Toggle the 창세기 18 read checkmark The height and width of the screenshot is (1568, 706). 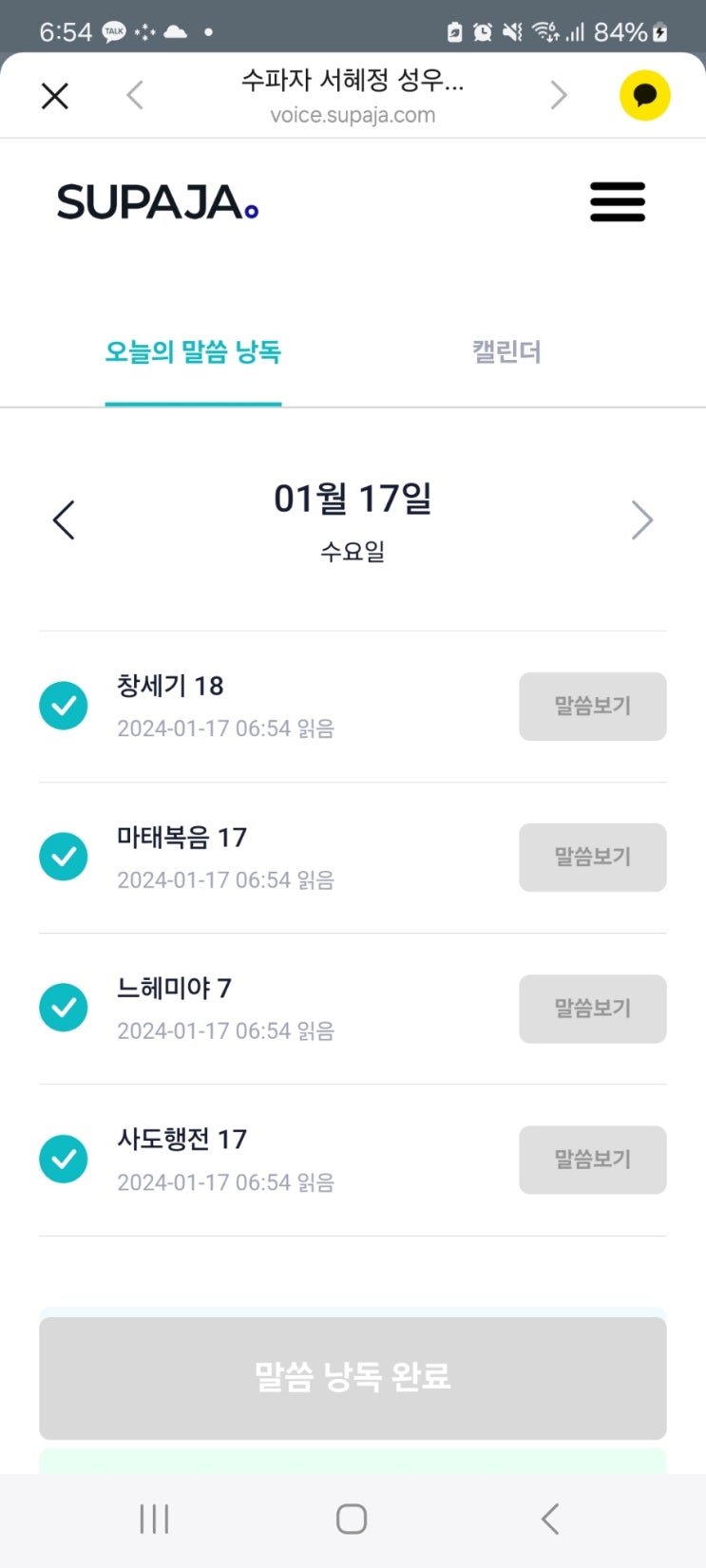pyautogui.click(x=64, y=706)
